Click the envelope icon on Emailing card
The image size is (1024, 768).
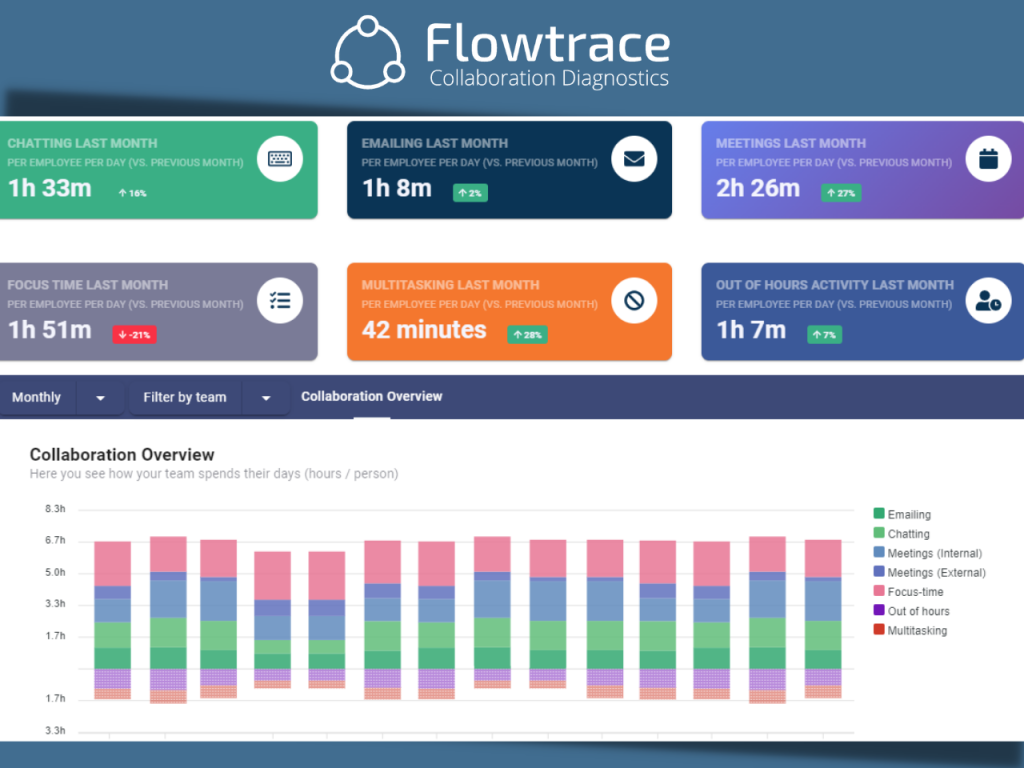point(634,159)
